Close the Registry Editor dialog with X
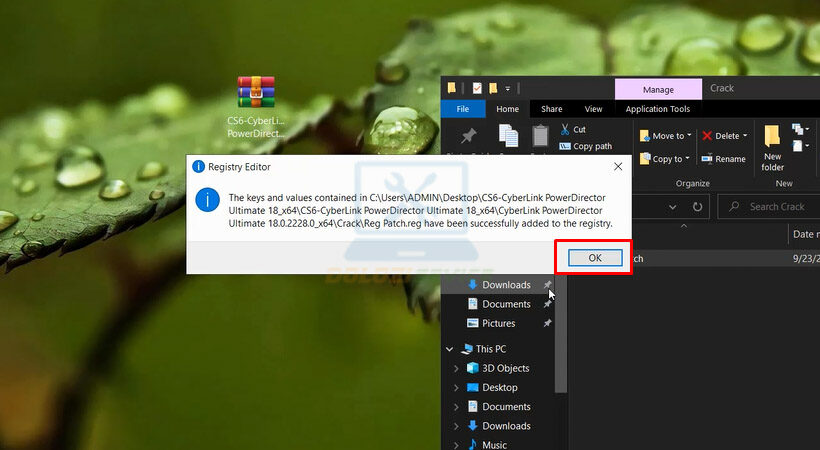 [618, 166]
